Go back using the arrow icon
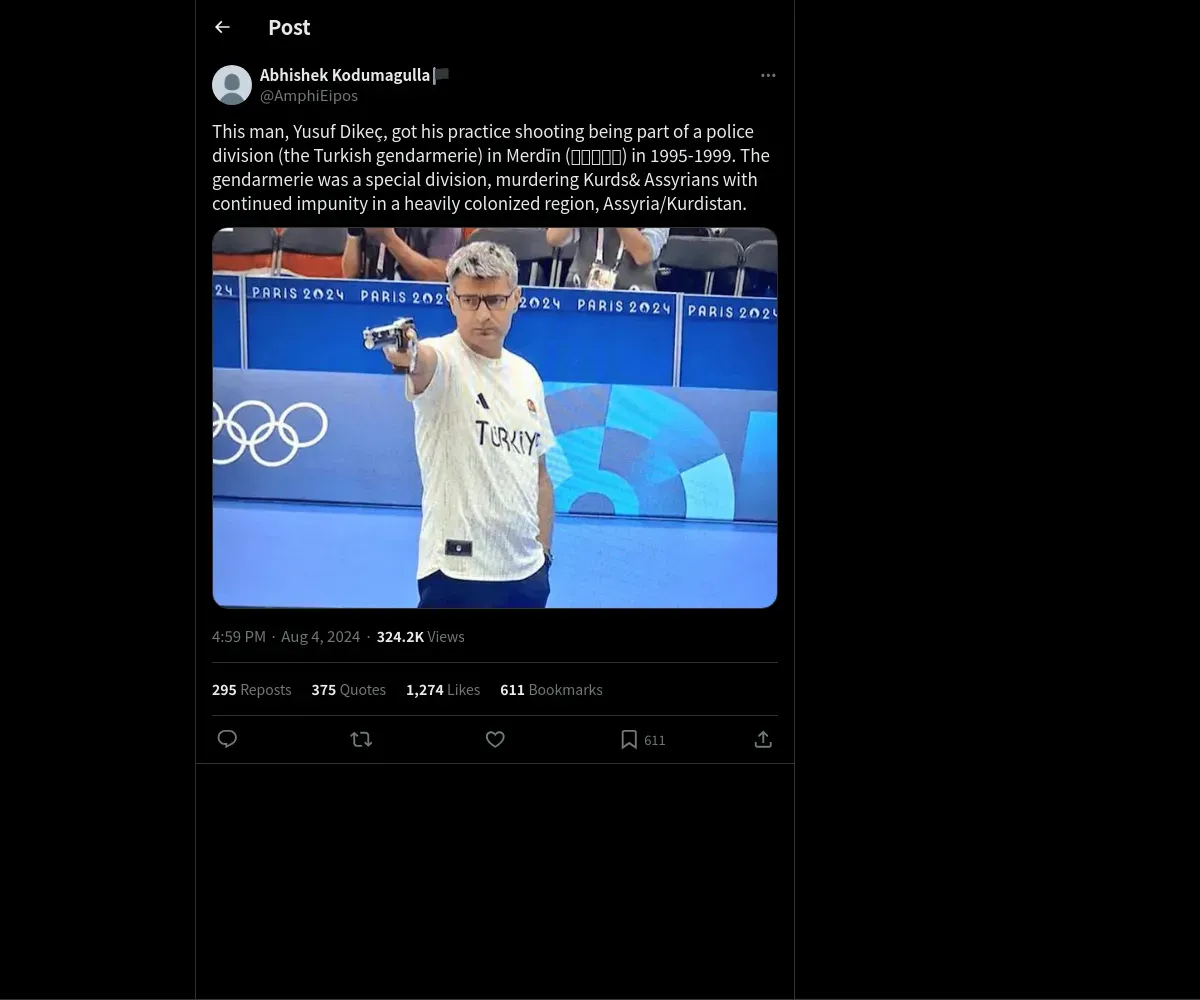This screenshot has width=1200, height=1000. click(222, 27)
